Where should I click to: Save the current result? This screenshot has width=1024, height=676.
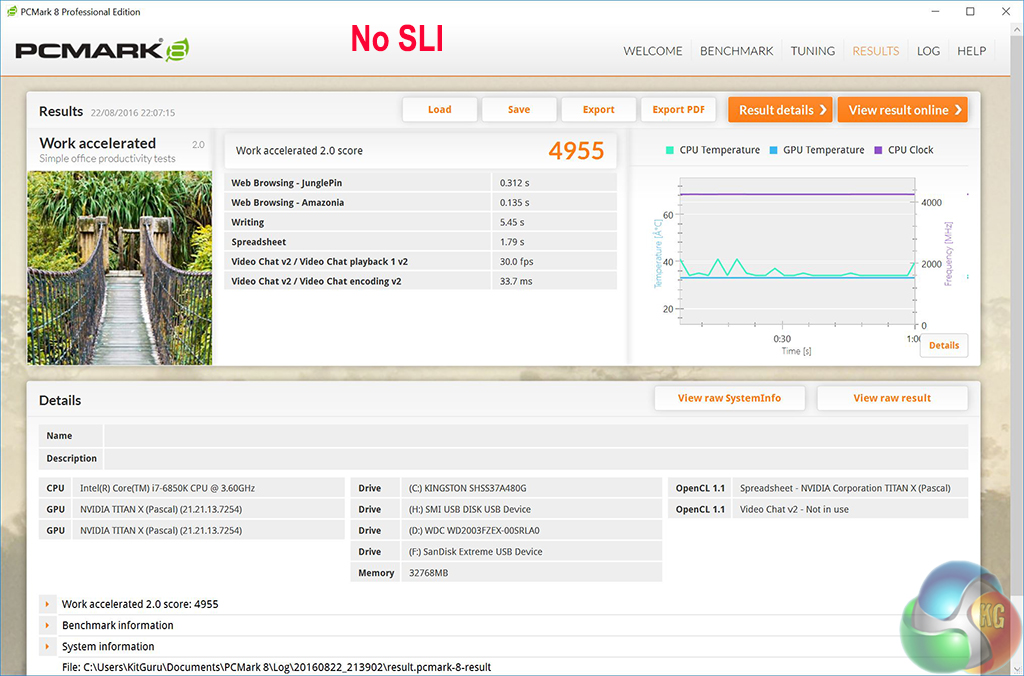(x=518, y=110)
